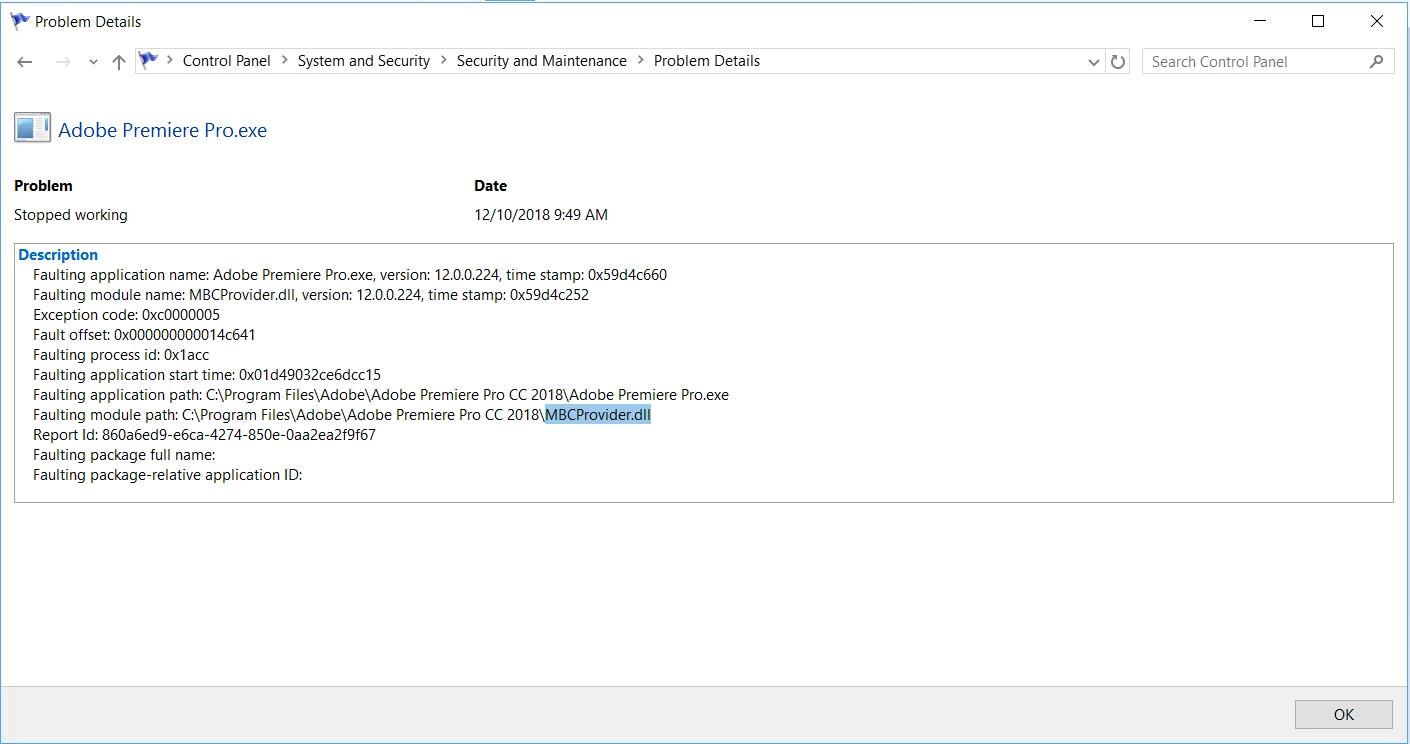This screenshot has height=744, width=1410.
Task: Click the Forward navigation arrow
Action: (x=62, y=62)
